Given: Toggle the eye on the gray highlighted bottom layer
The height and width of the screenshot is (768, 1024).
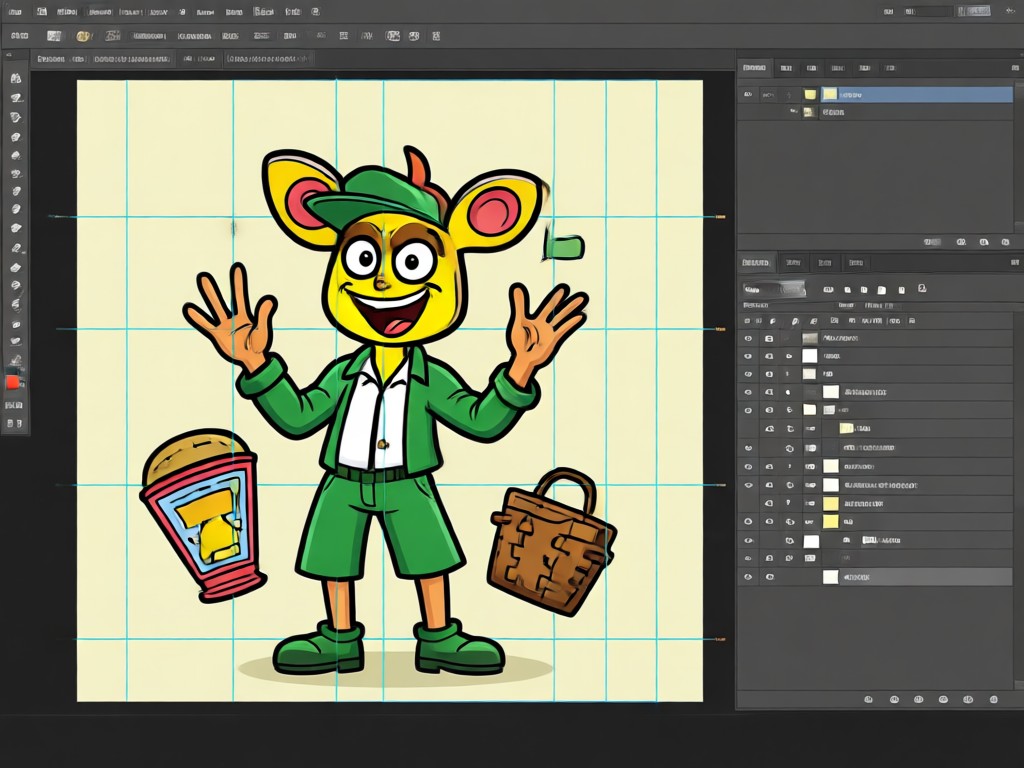Looking at the screenshot, I should (x=748, y=577).
